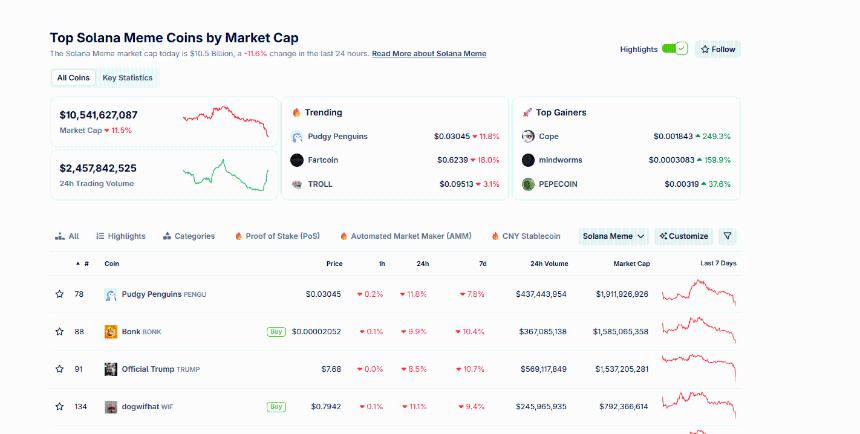Click the Buy button for dogwifhat

point(276,407)
